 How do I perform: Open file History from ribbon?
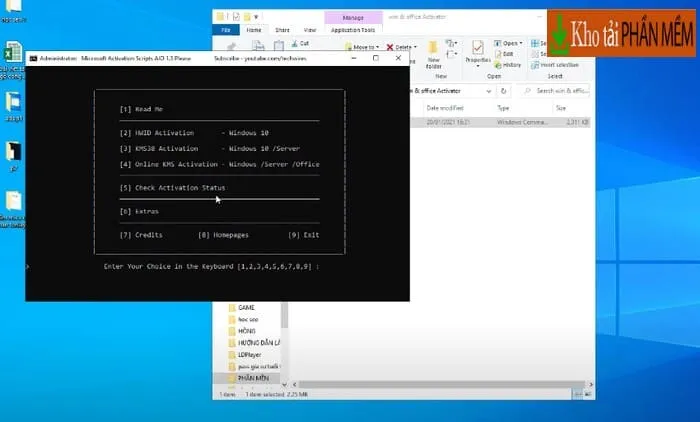[x=508, y=65]
